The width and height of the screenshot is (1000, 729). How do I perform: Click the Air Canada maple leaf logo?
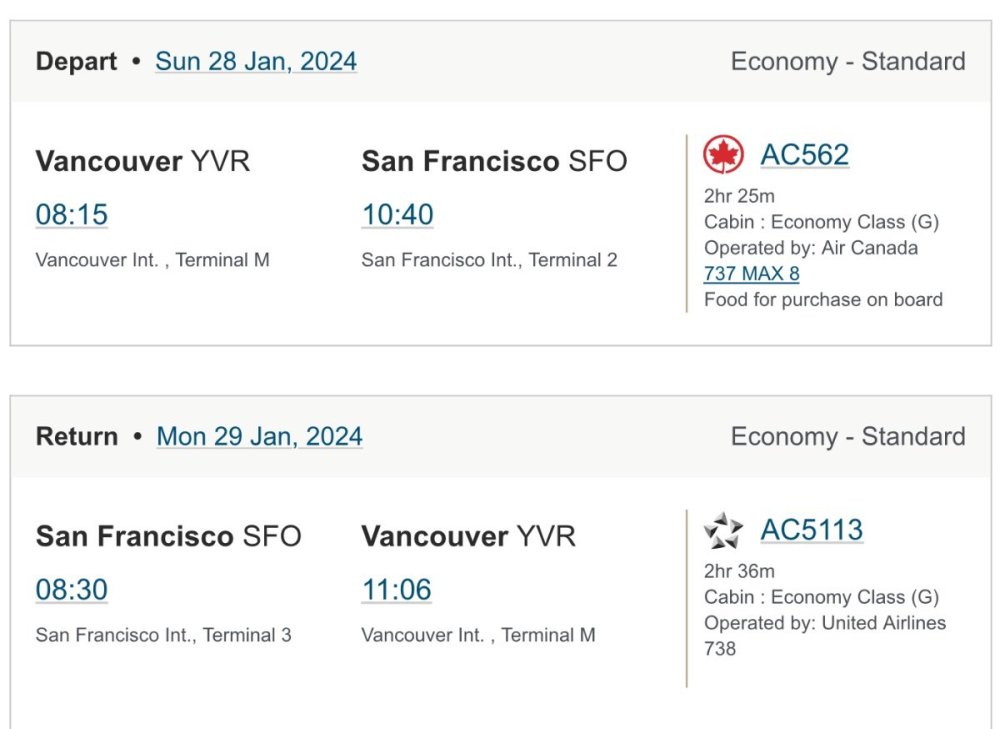[x=723, y=155]
